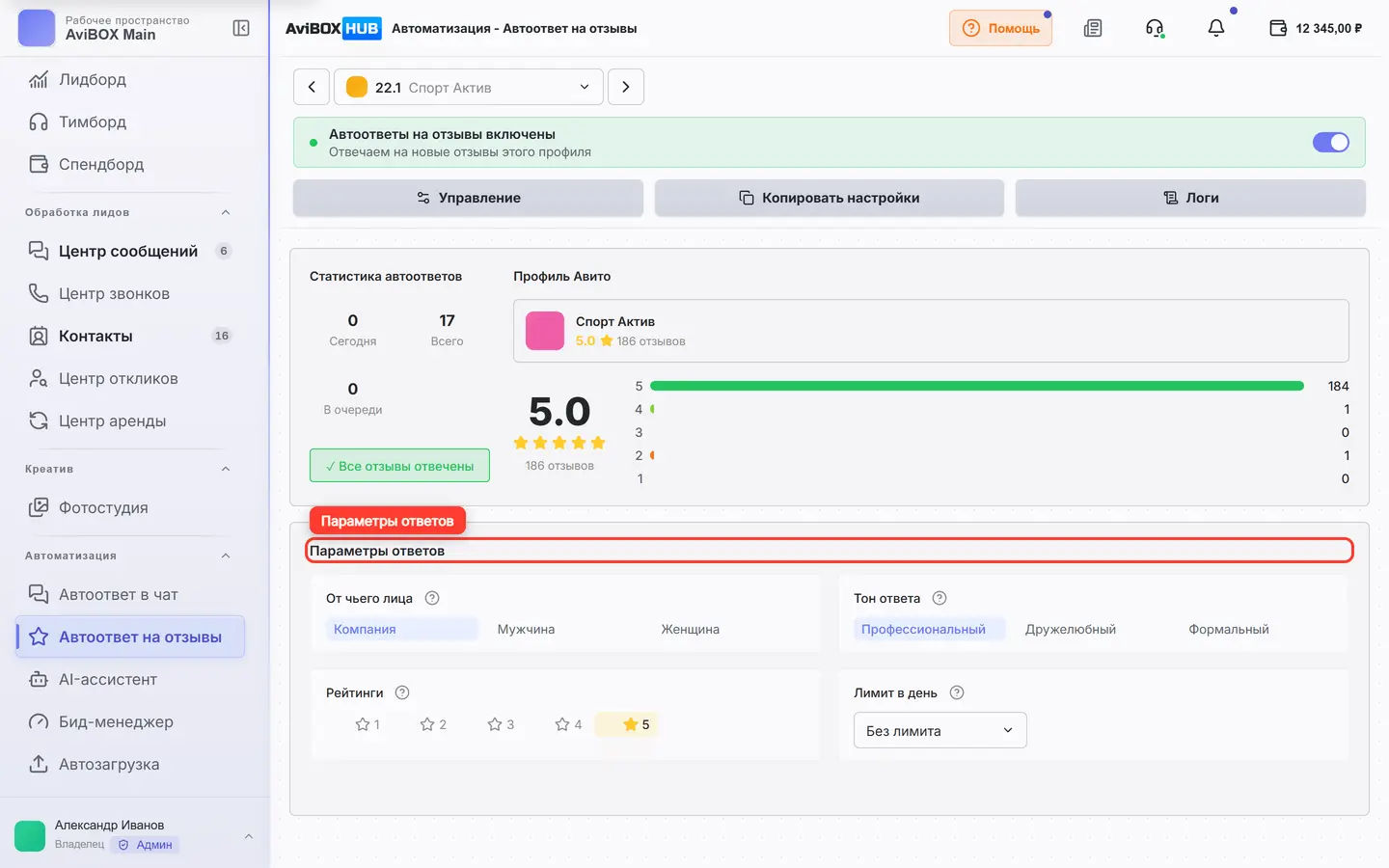This screenshot has width=1389, height=868.
Task: Click help icon beside Рейтинги
Action: click(x=402, y=692)
